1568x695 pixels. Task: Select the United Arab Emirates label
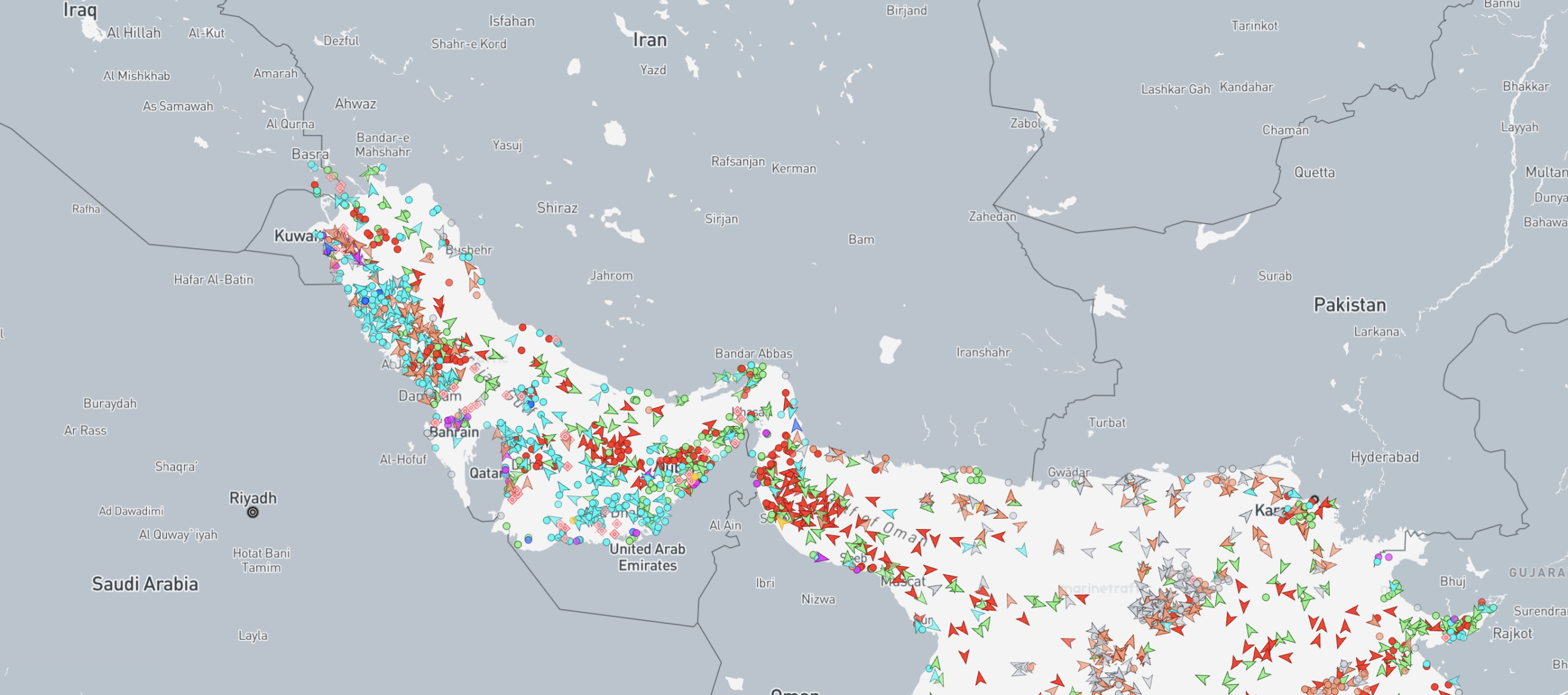click(x=647, y=557)
